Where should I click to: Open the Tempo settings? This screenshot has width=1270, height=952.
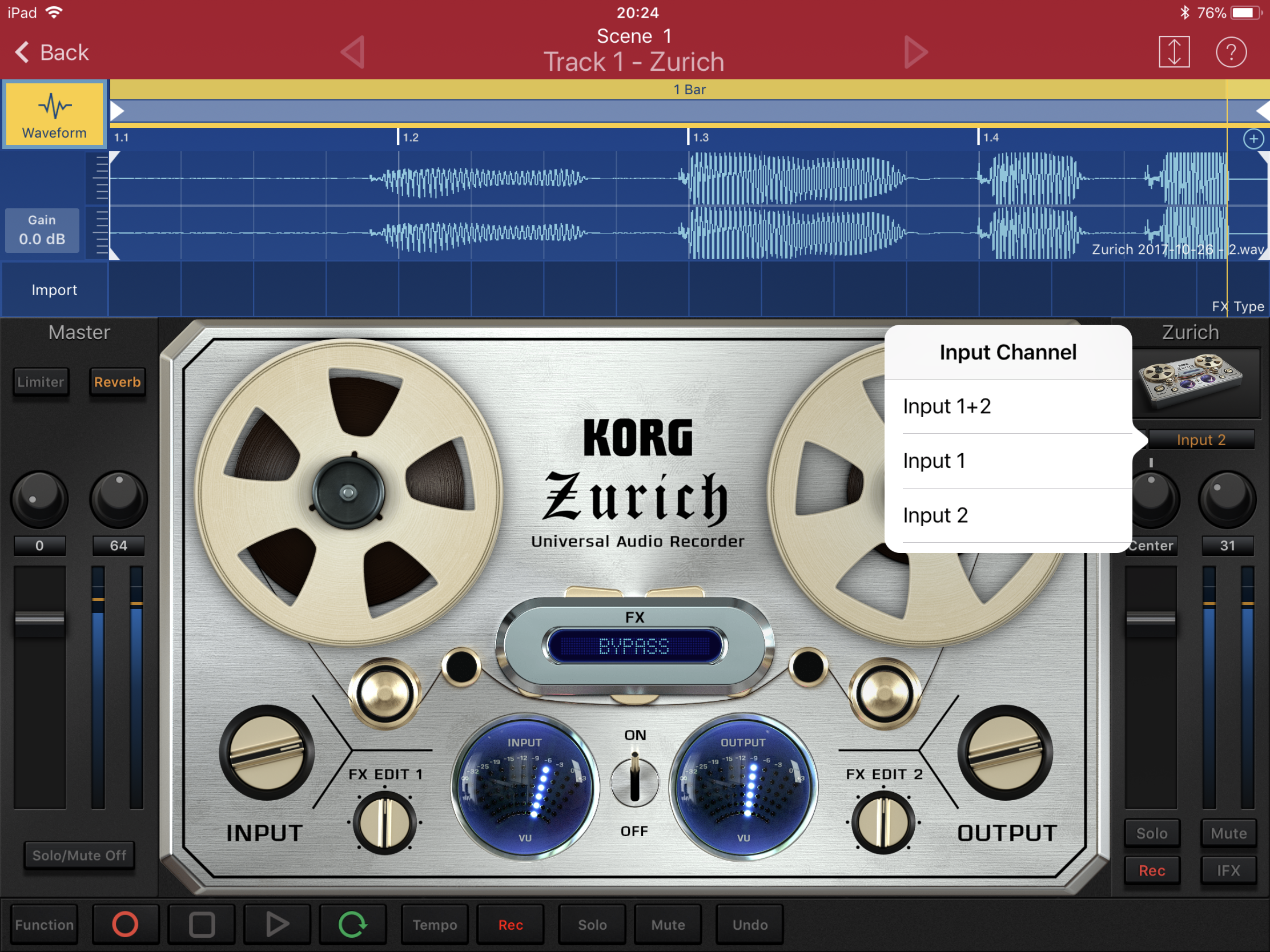coord(435,925)
